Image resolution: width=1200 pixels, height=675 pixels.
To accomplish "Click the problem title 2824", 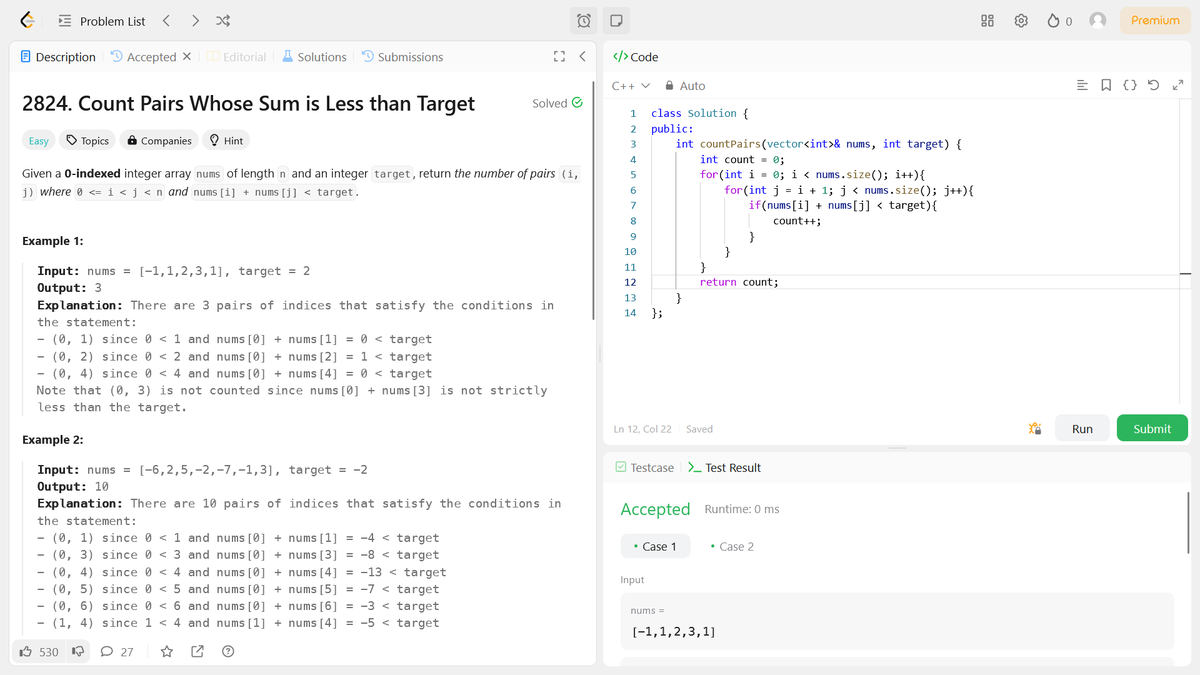I will [x=248, y=103].
